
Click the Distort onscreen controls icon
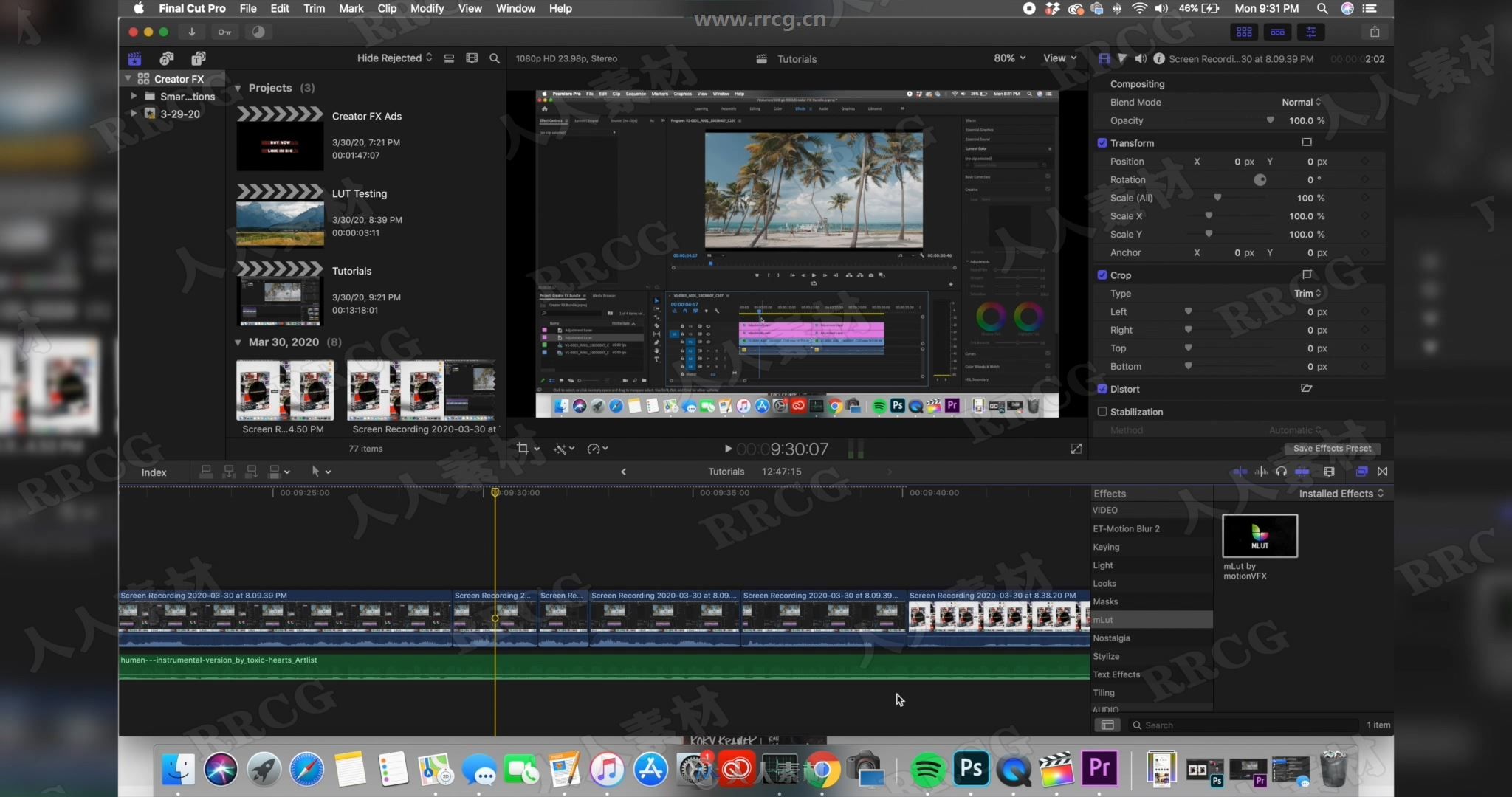tap(1307, 388)
